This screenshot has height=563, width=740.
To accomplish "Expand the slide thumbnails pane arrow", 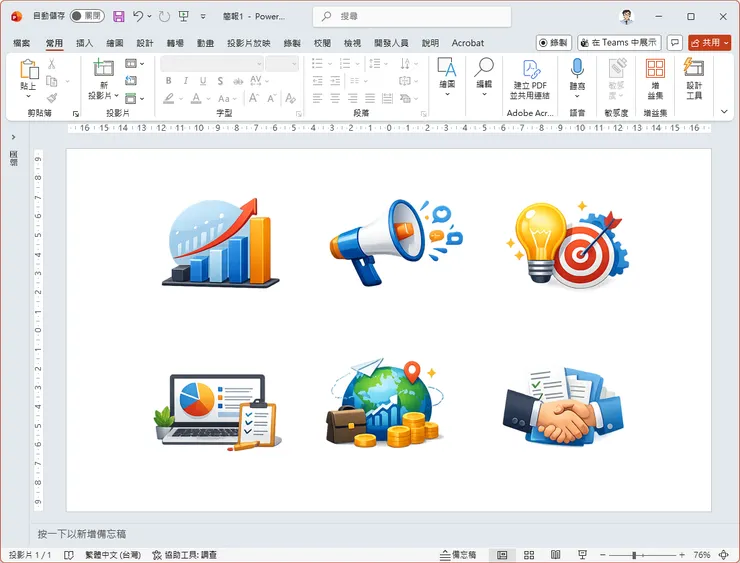I will coord(14,137).
